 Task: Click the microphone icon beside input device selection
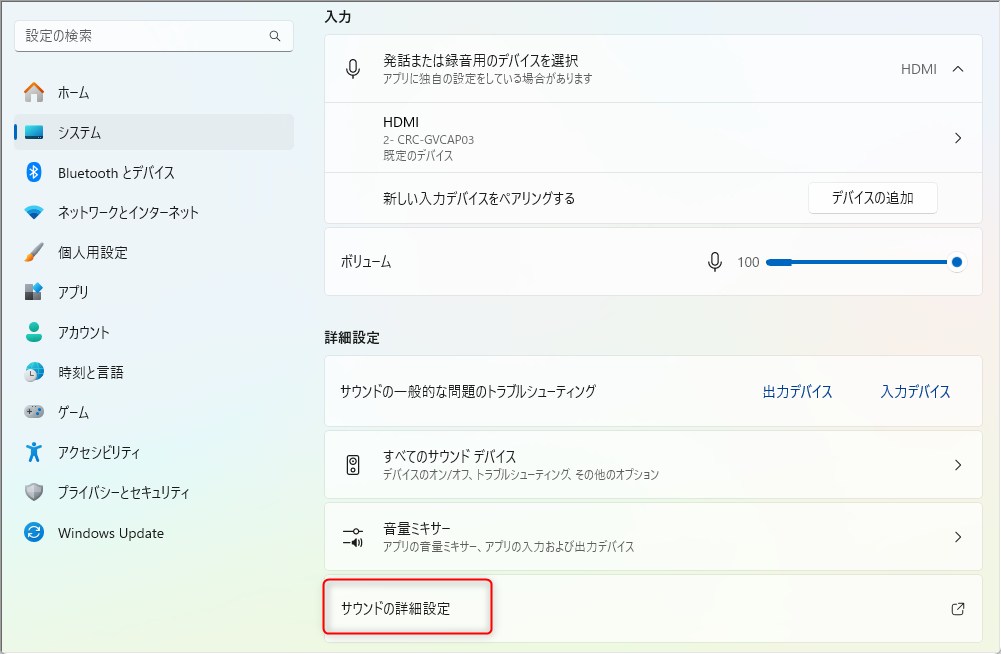click(x=353, y=69)
